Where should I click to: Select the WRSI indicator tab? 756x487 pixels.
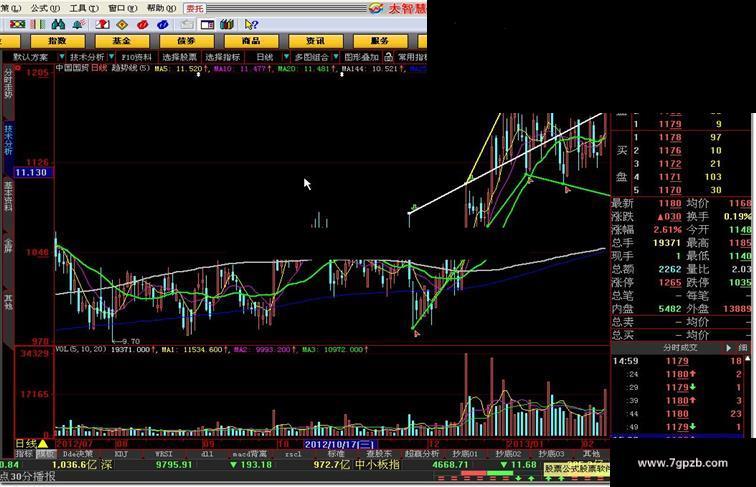[164, 454]
